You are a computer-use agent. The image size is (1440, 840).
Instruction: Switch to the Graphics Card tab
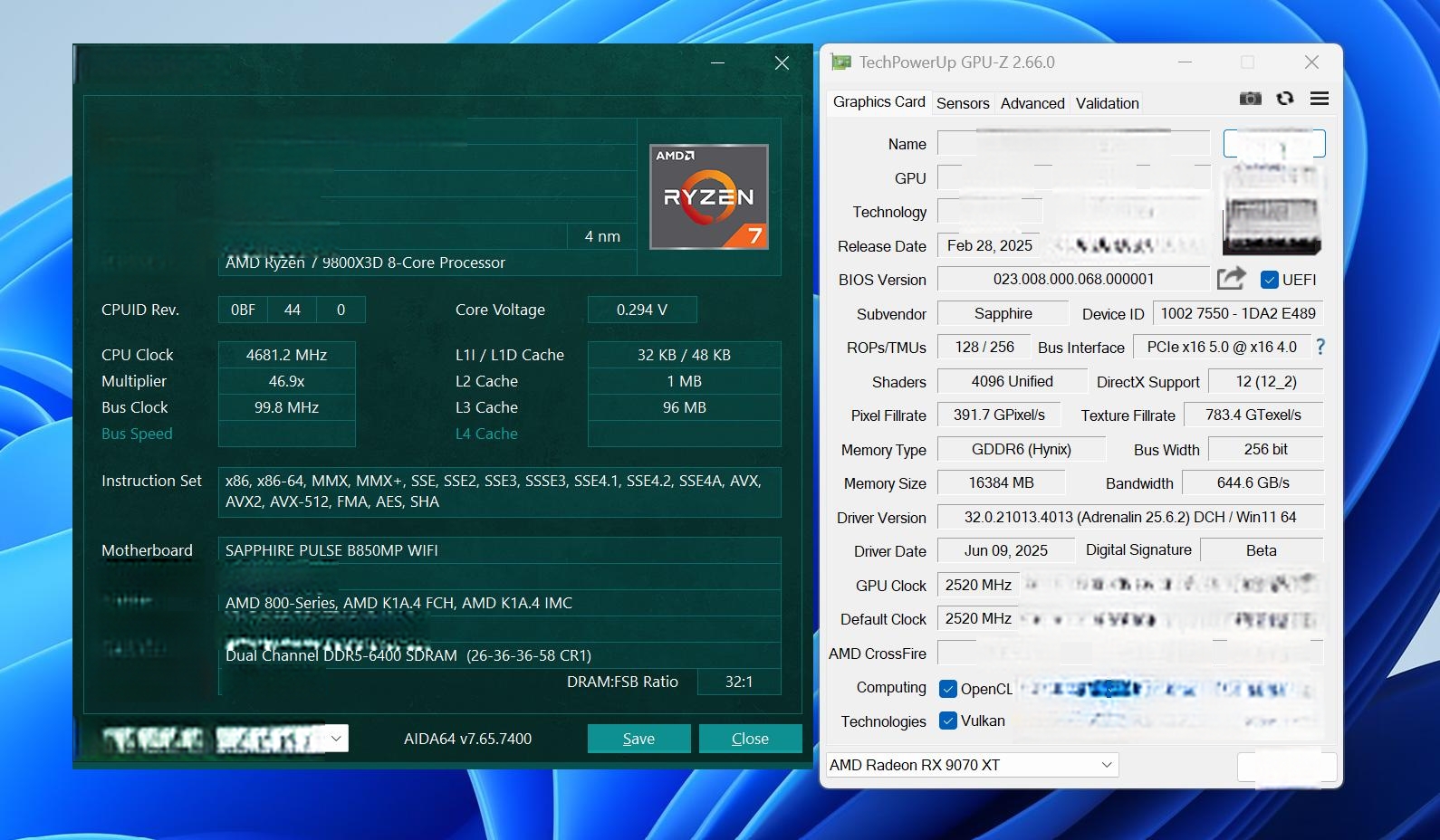879,101
